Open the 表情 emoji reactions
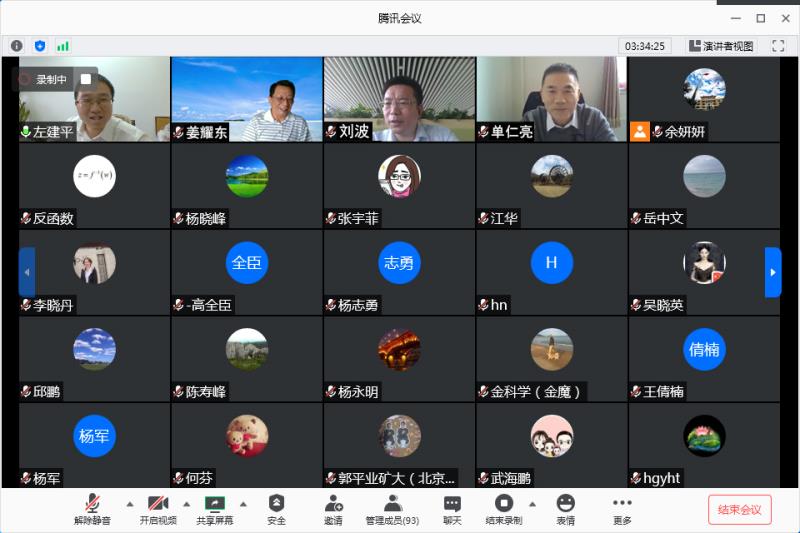The height and width of the screenshot is (533, 800). [566, 510]
